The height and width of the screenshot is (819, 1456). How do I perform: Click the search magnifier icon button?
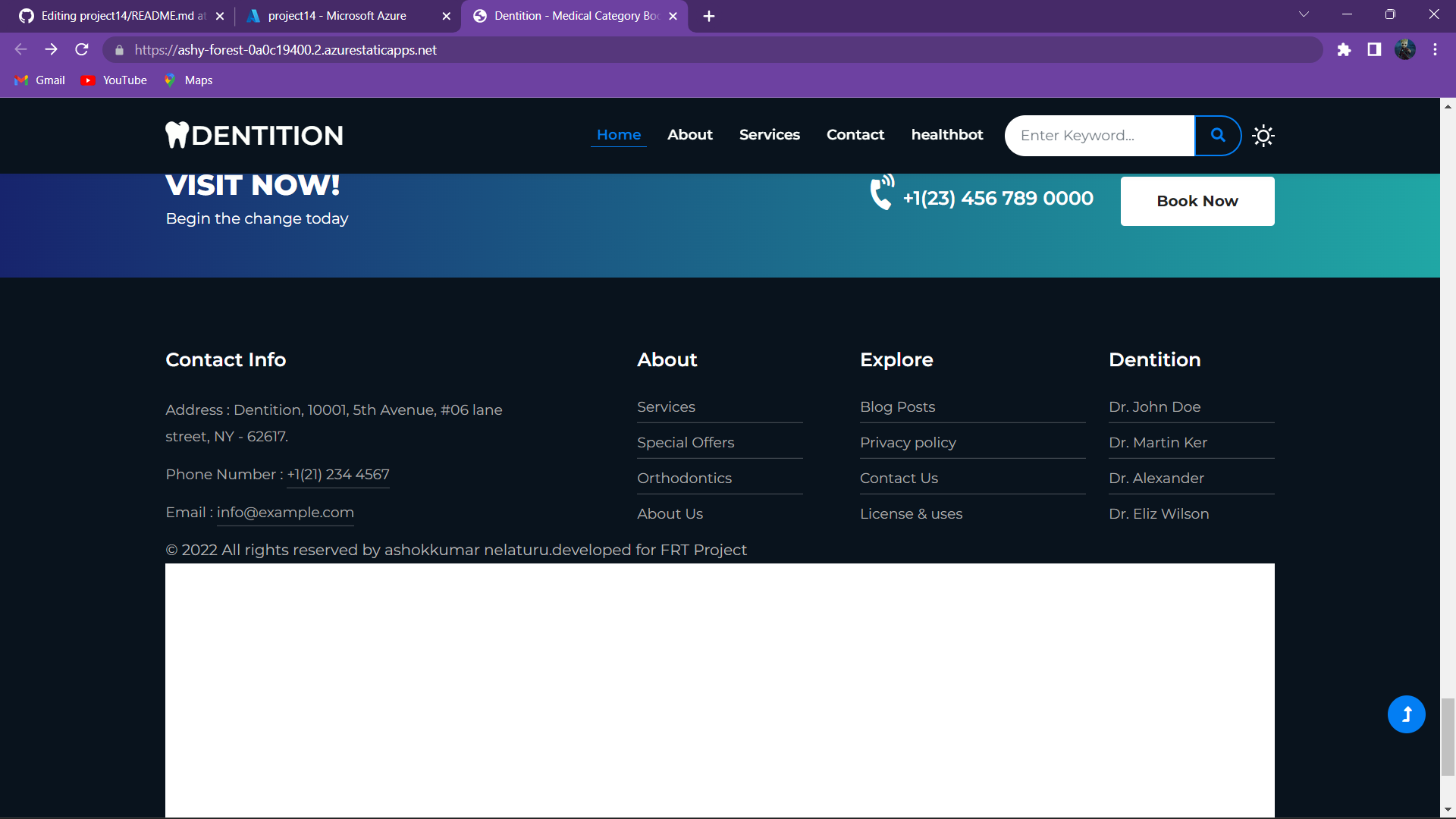point(1218,135)
